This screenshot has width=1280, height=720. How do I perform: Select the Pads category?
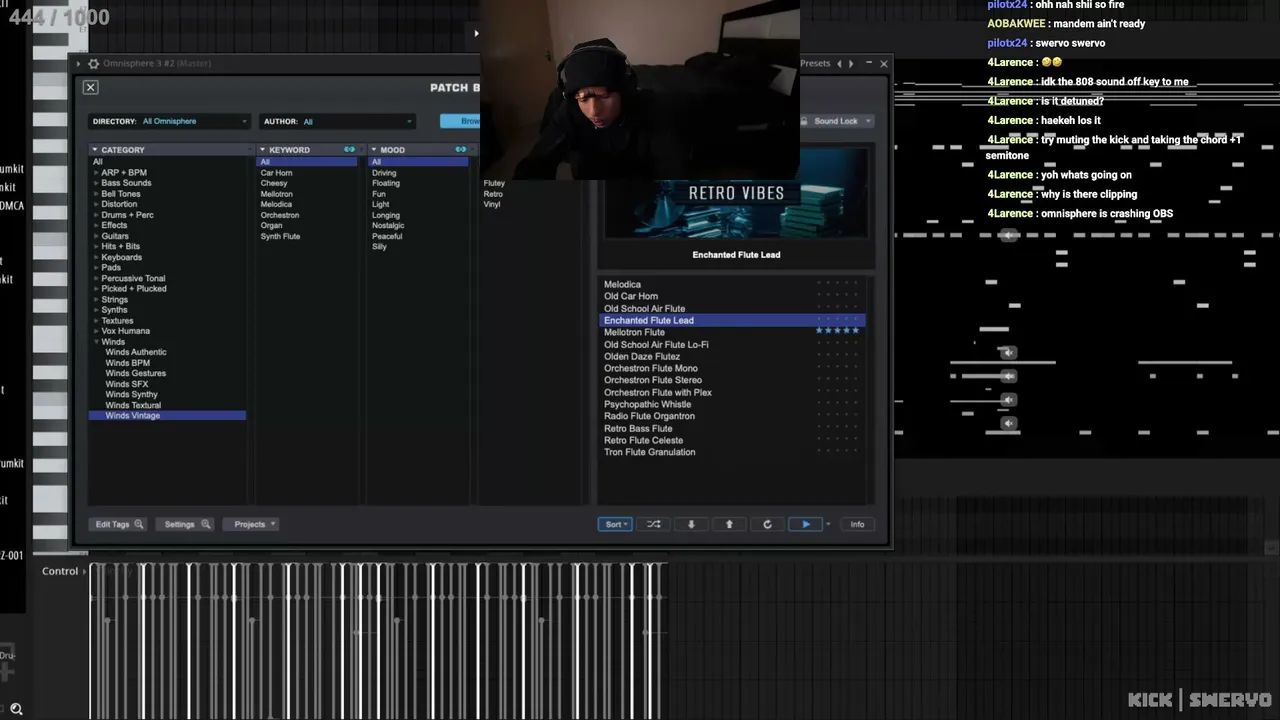point(111,268)
